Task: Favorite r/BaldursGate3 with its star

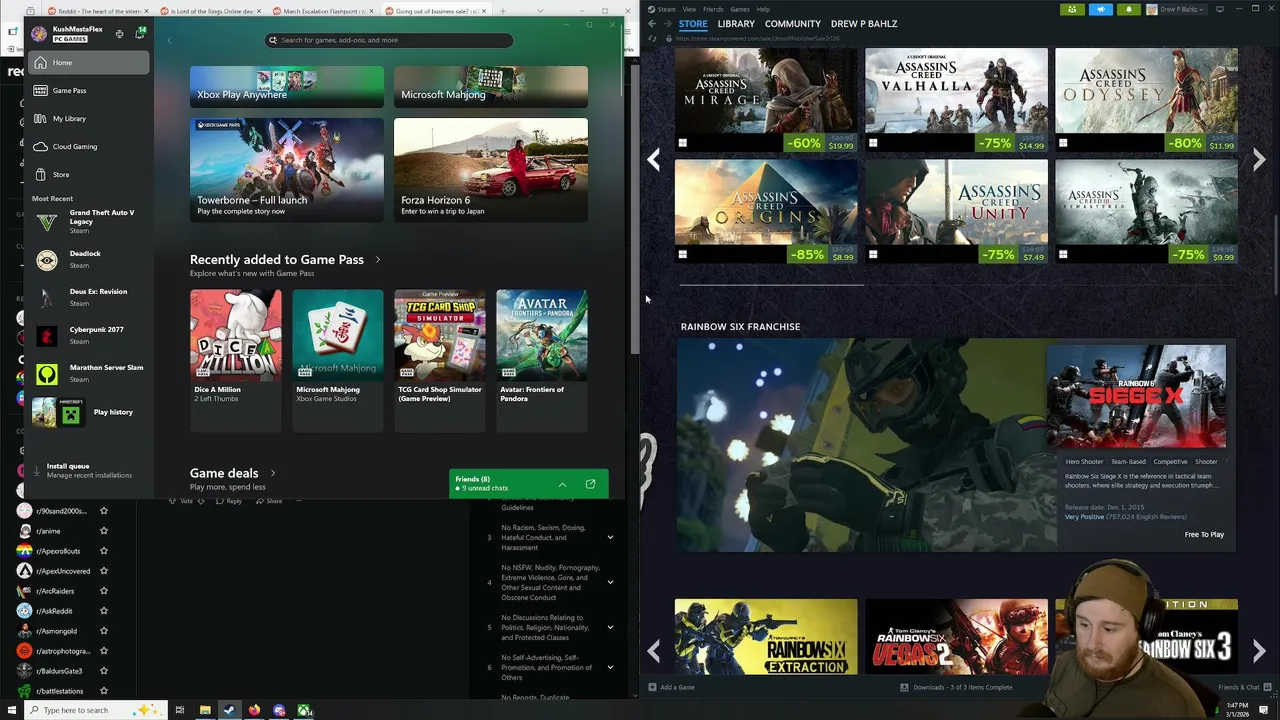Action: point(103,671)
